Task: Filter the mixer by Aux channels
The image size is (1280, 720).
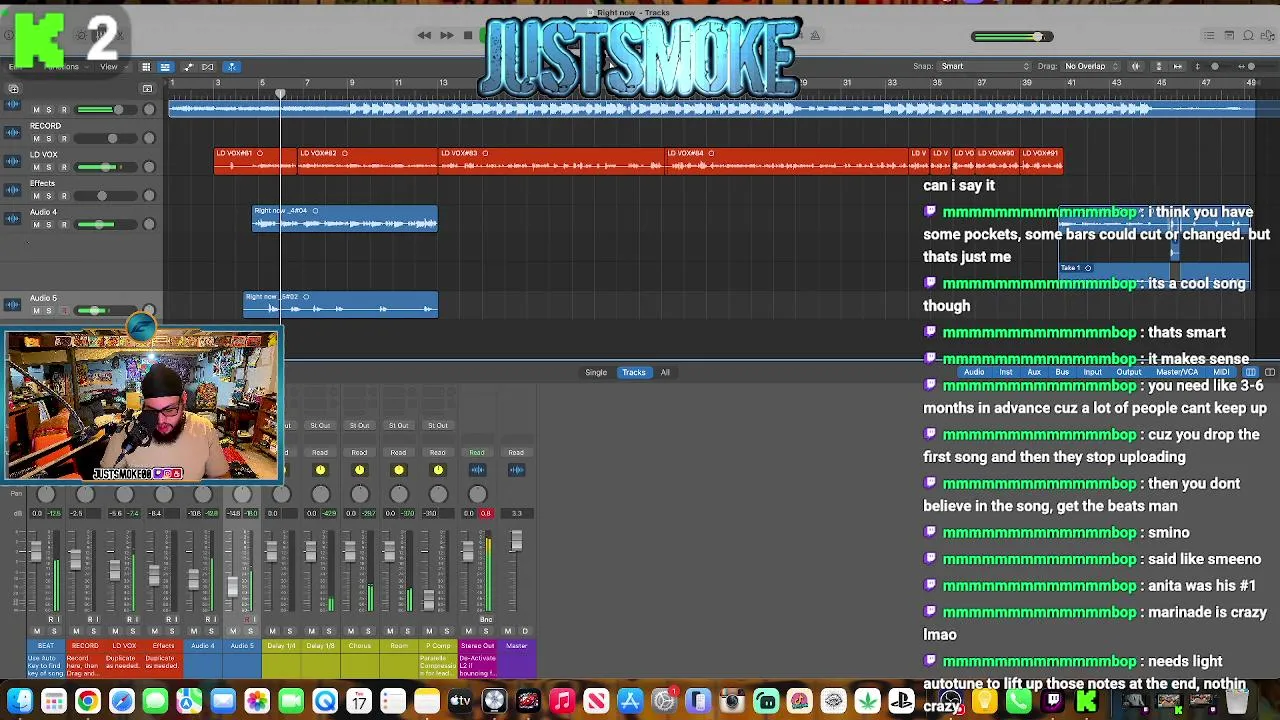Action: coord(1034,372)
